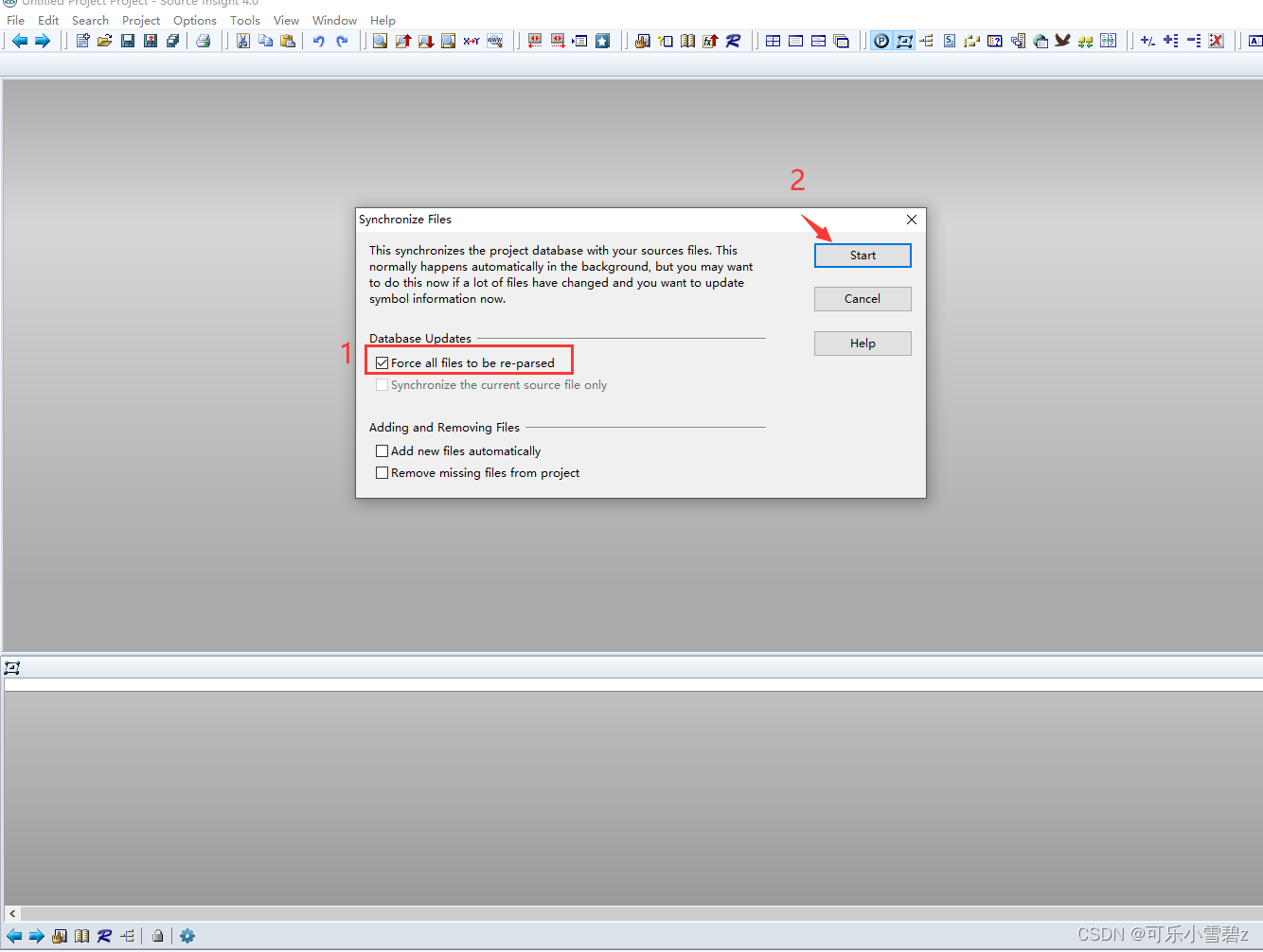Open Search with magnifier icon
This screenshot has width=1263, height=952.
click(380, 41)
